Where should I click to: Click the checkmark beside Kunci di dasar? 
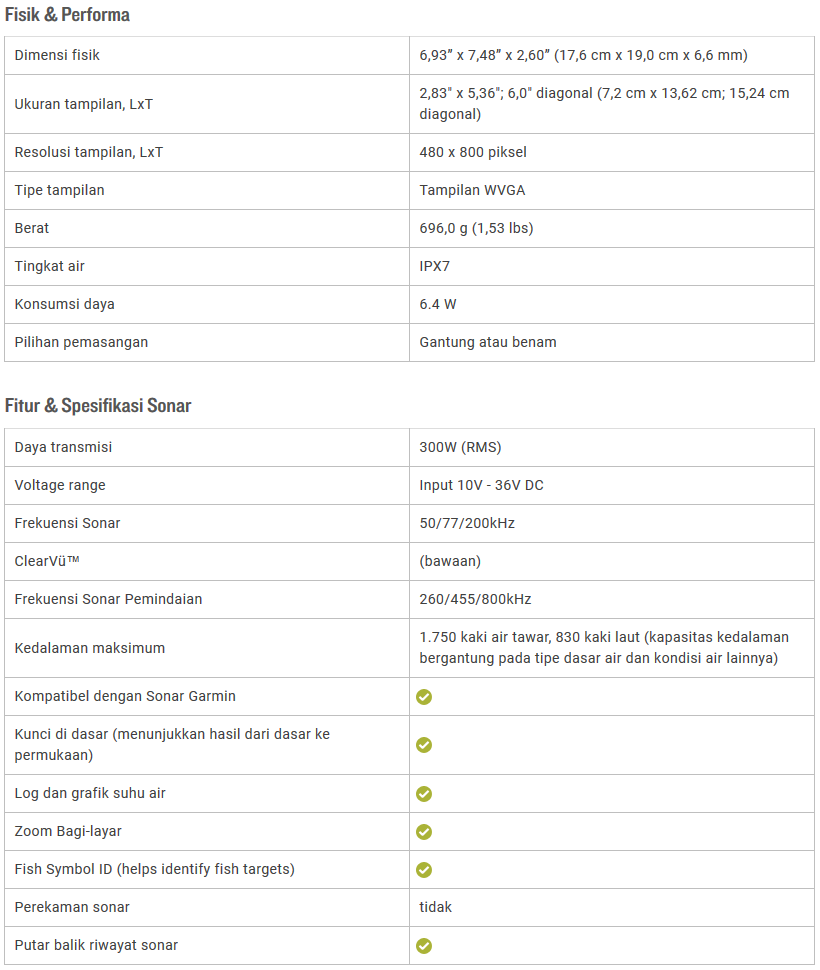point(424,745)
